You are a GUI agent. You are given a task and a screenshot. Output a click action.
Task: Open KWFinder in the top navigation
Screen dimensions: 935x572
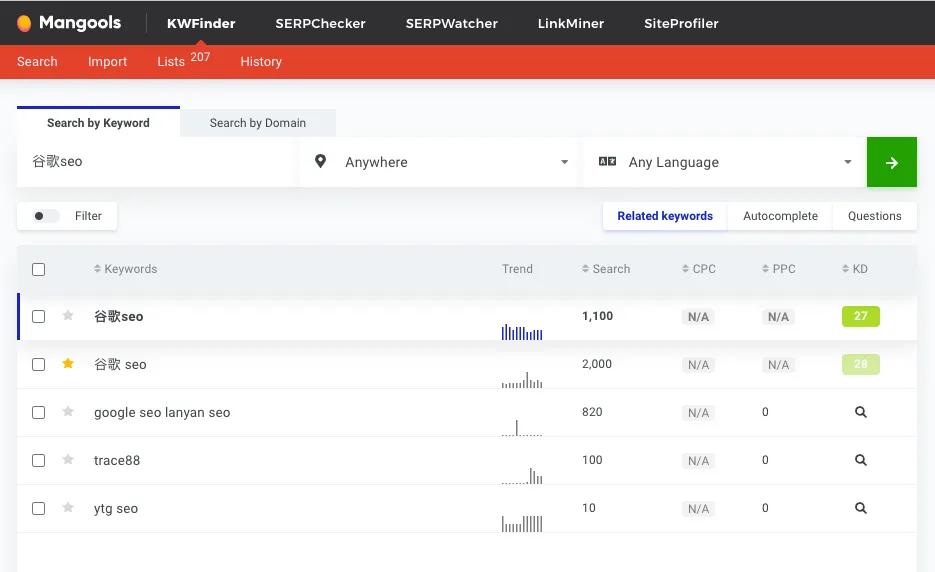point(201,23)
